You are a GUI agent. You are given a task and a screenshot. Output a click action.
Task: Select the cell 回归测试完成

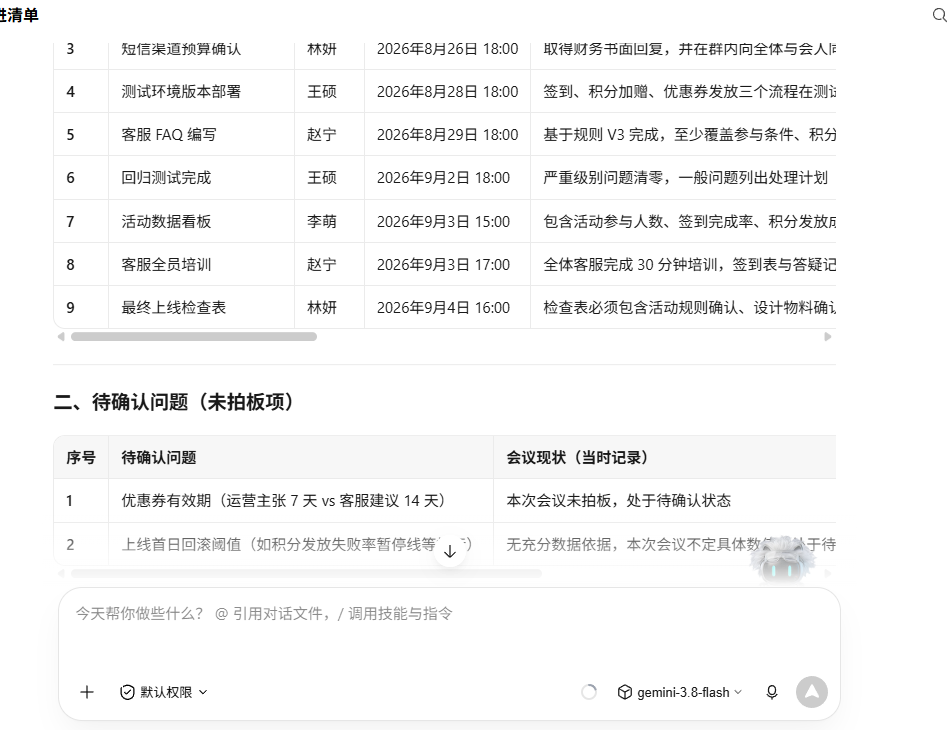click(x=166, y=178)
